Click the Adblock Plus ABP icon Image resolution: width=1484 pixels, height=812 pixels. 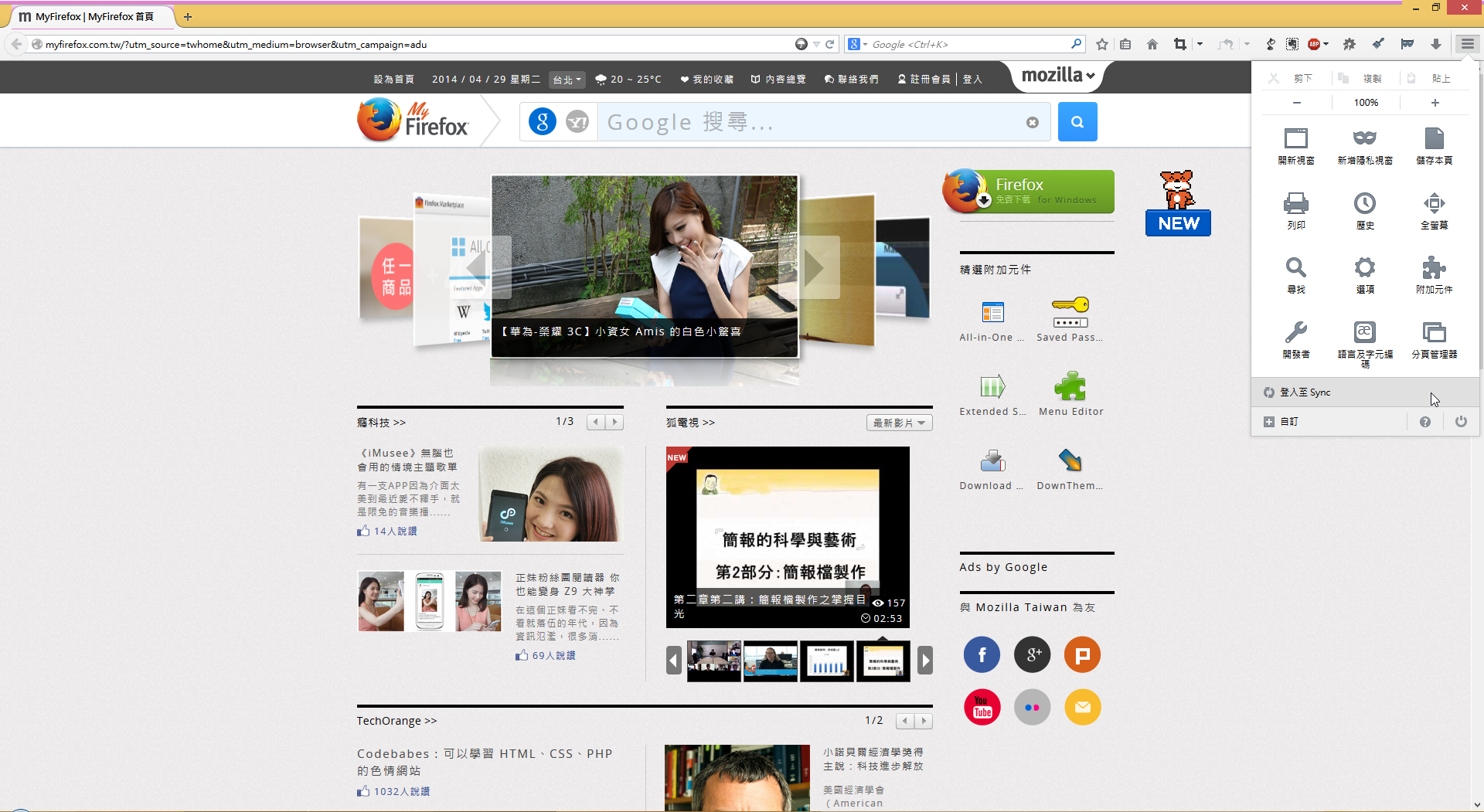tap(1313, 44)
